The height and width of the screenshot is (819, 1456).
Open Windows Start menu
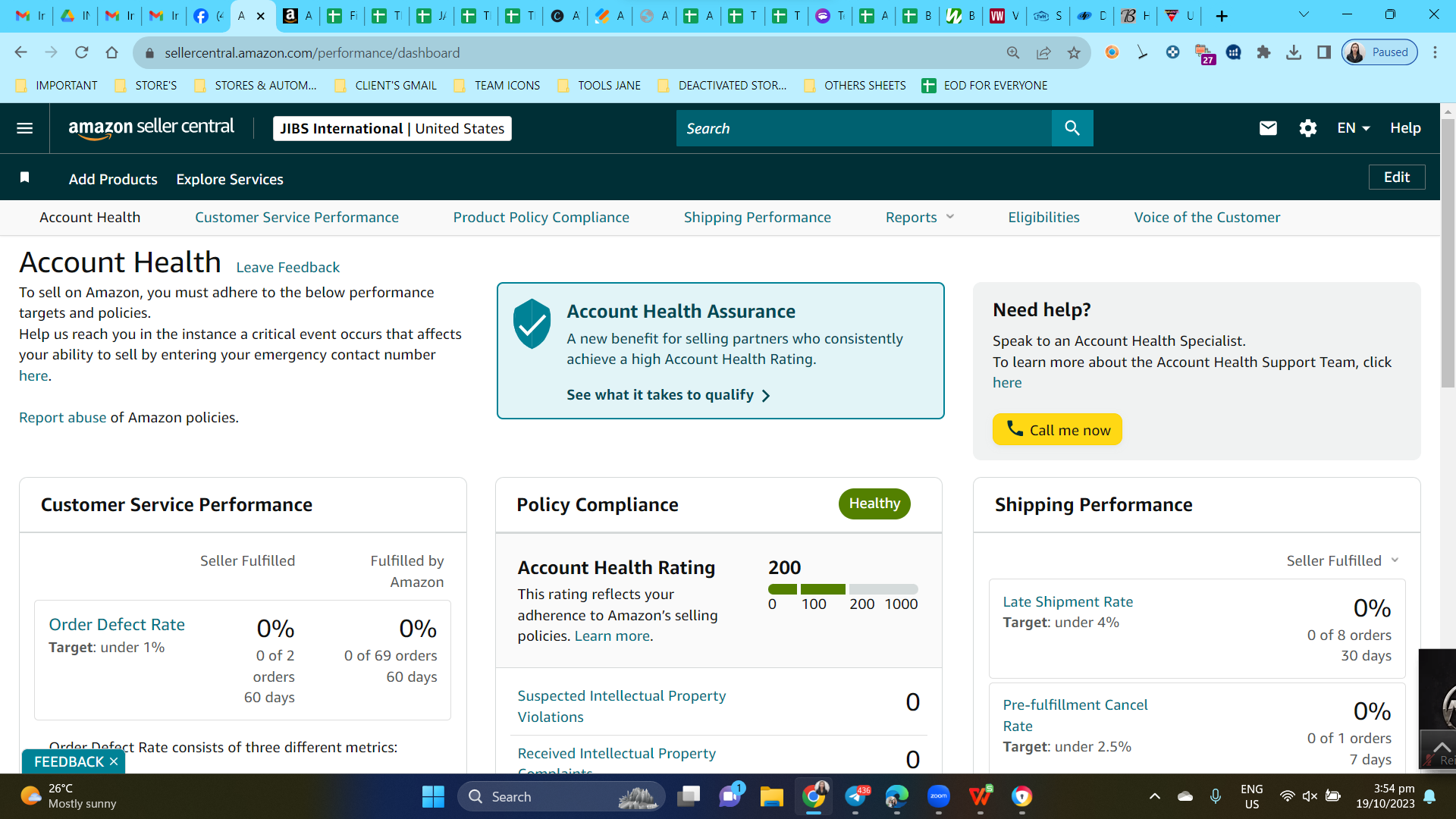[433, 796]
